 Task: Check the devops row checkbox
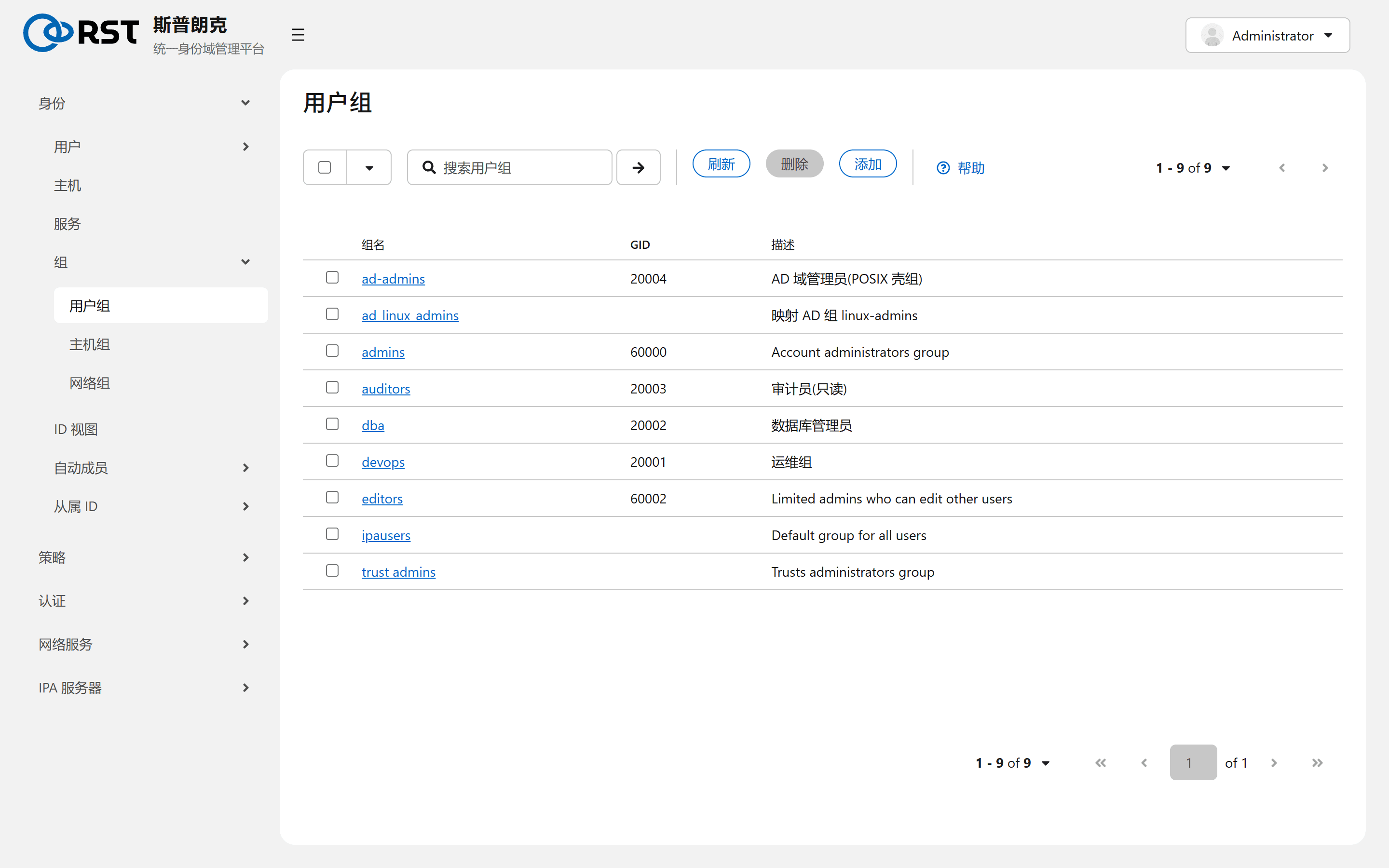(x=332, y=461)
